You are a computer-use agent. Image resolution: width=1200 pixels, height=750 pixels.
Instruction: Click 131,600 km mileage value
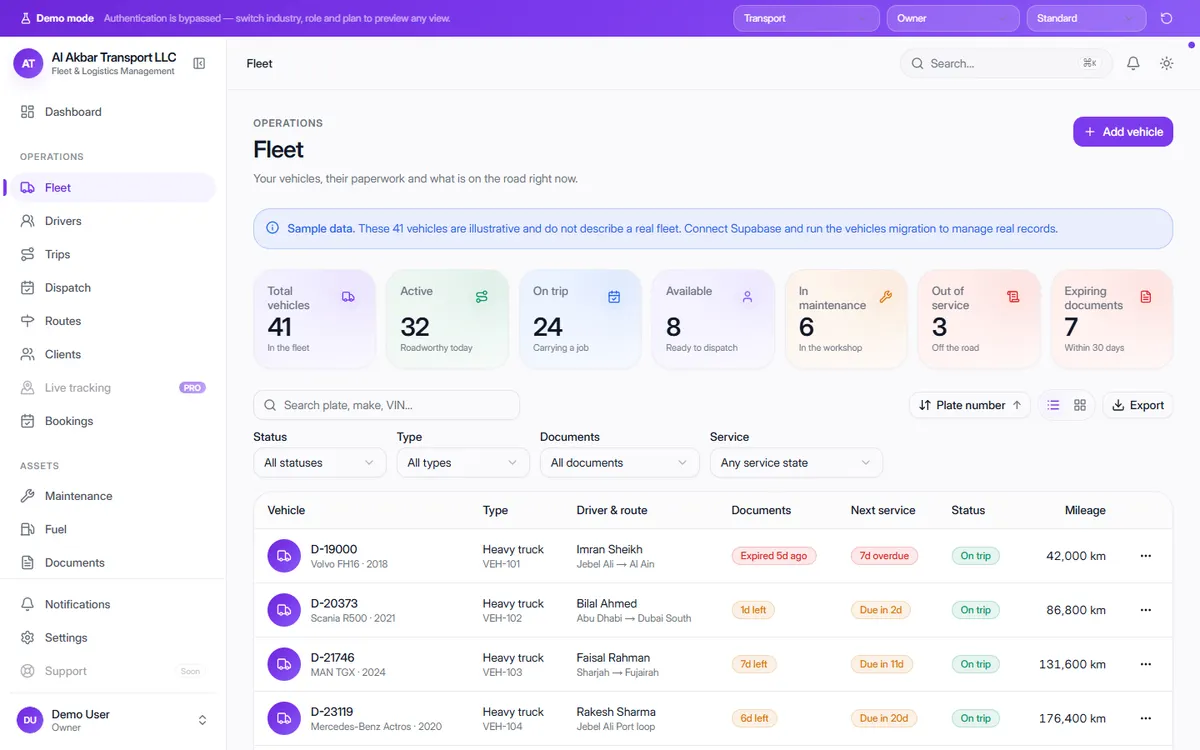1072,664
